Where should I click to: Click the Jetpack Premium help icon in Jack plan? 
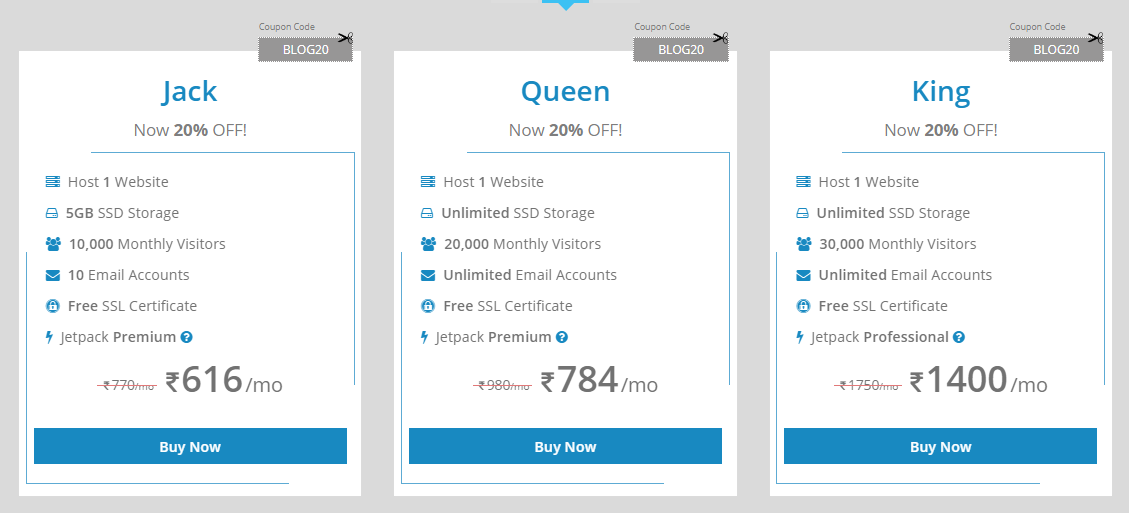click(x=186, y=336)
